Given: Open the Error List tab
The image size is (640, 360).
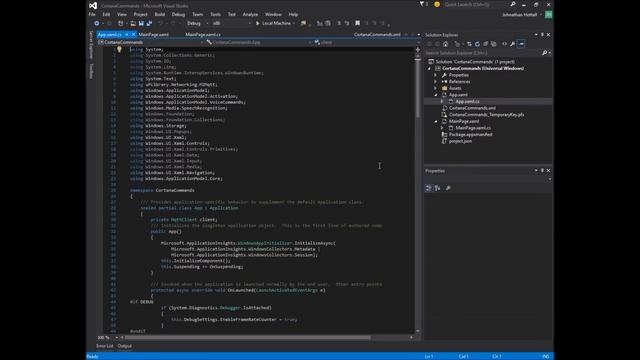Looking at the screenshot, I should point(104,346).
